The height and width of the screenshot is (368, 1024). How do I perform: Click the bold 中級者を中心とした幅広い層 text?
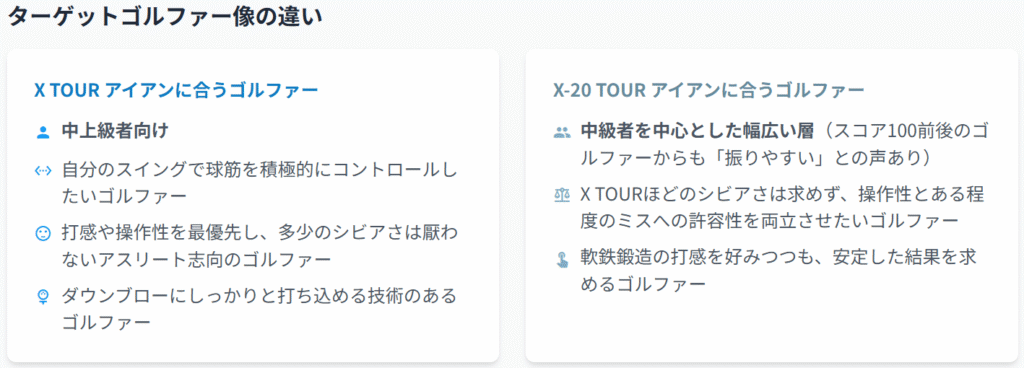697,131
